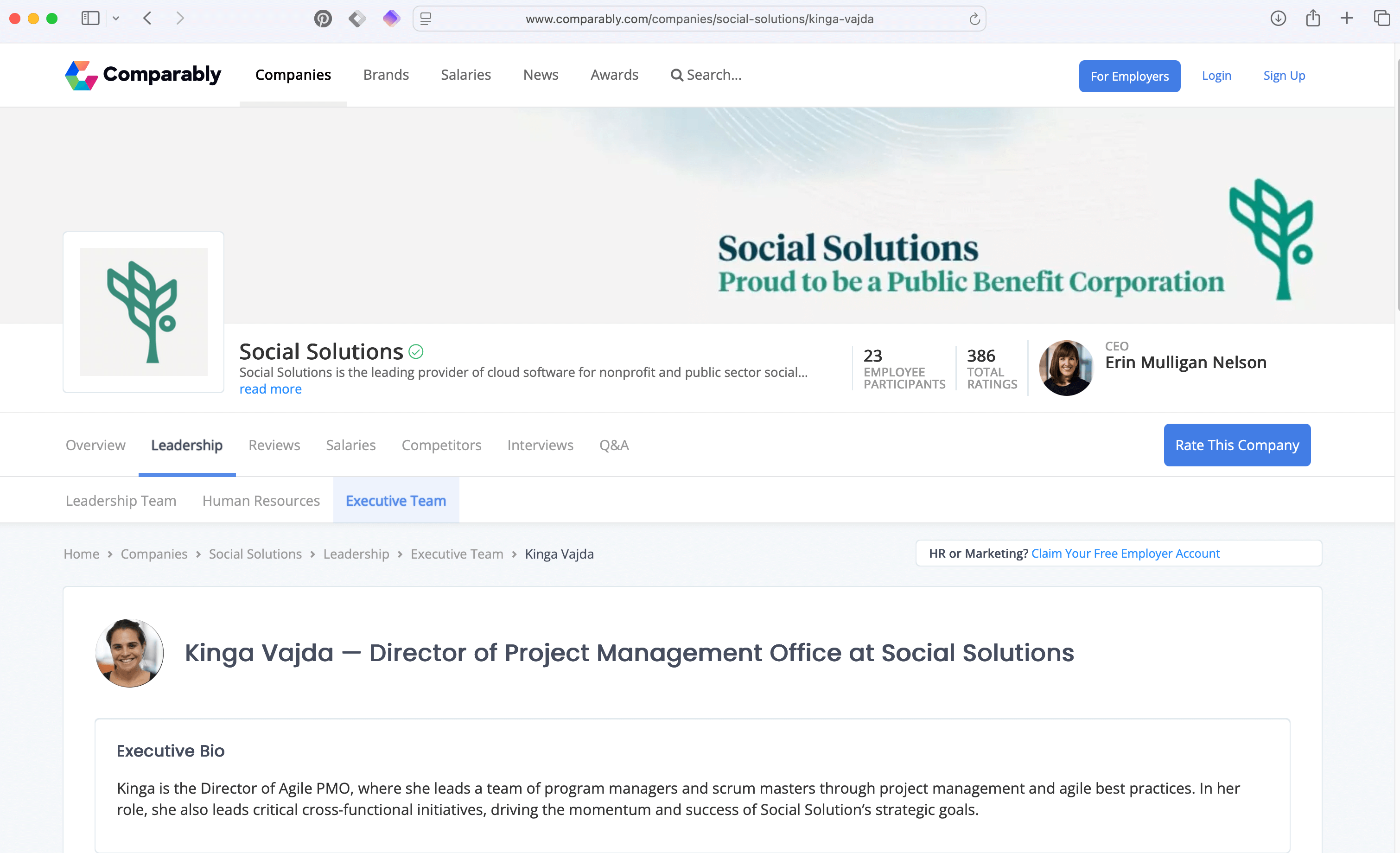Open the Salaries nav item in header
This screenshot has height=853, width=1400.
point(466,75)
